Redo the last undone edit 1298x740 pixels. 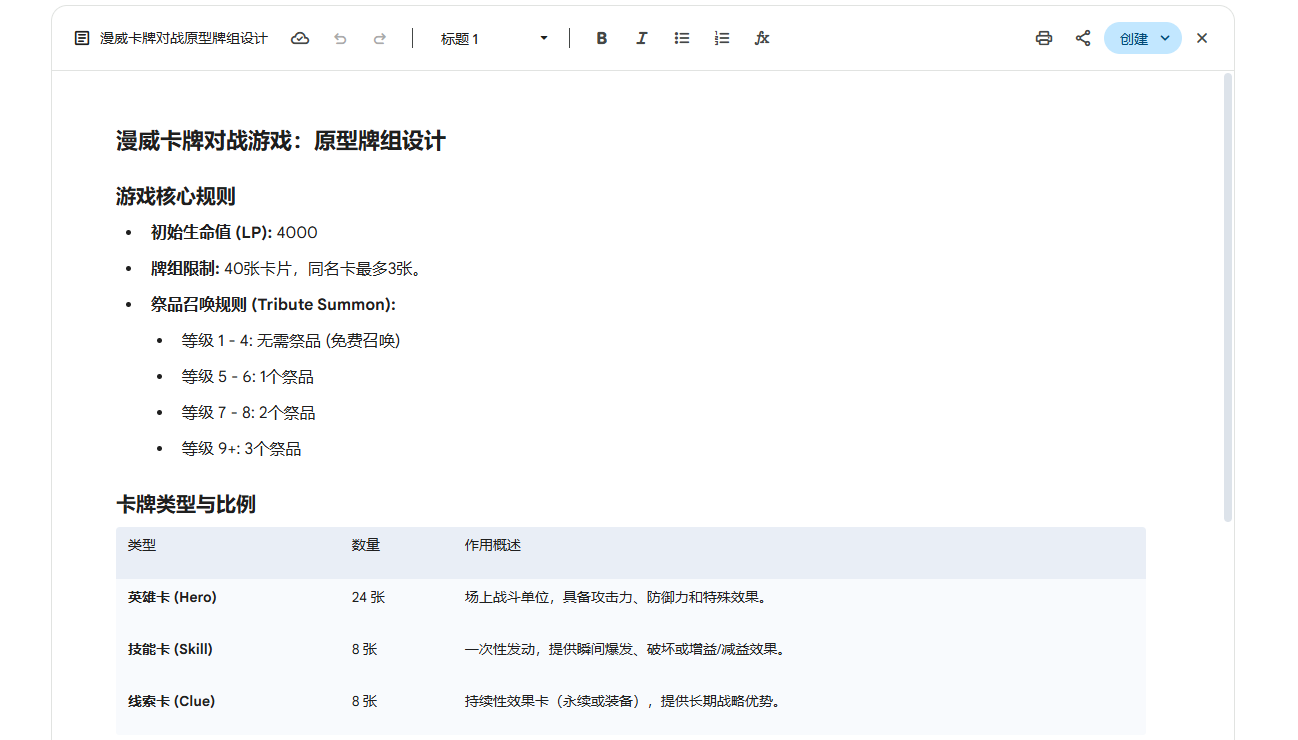(x=380, y=38)
